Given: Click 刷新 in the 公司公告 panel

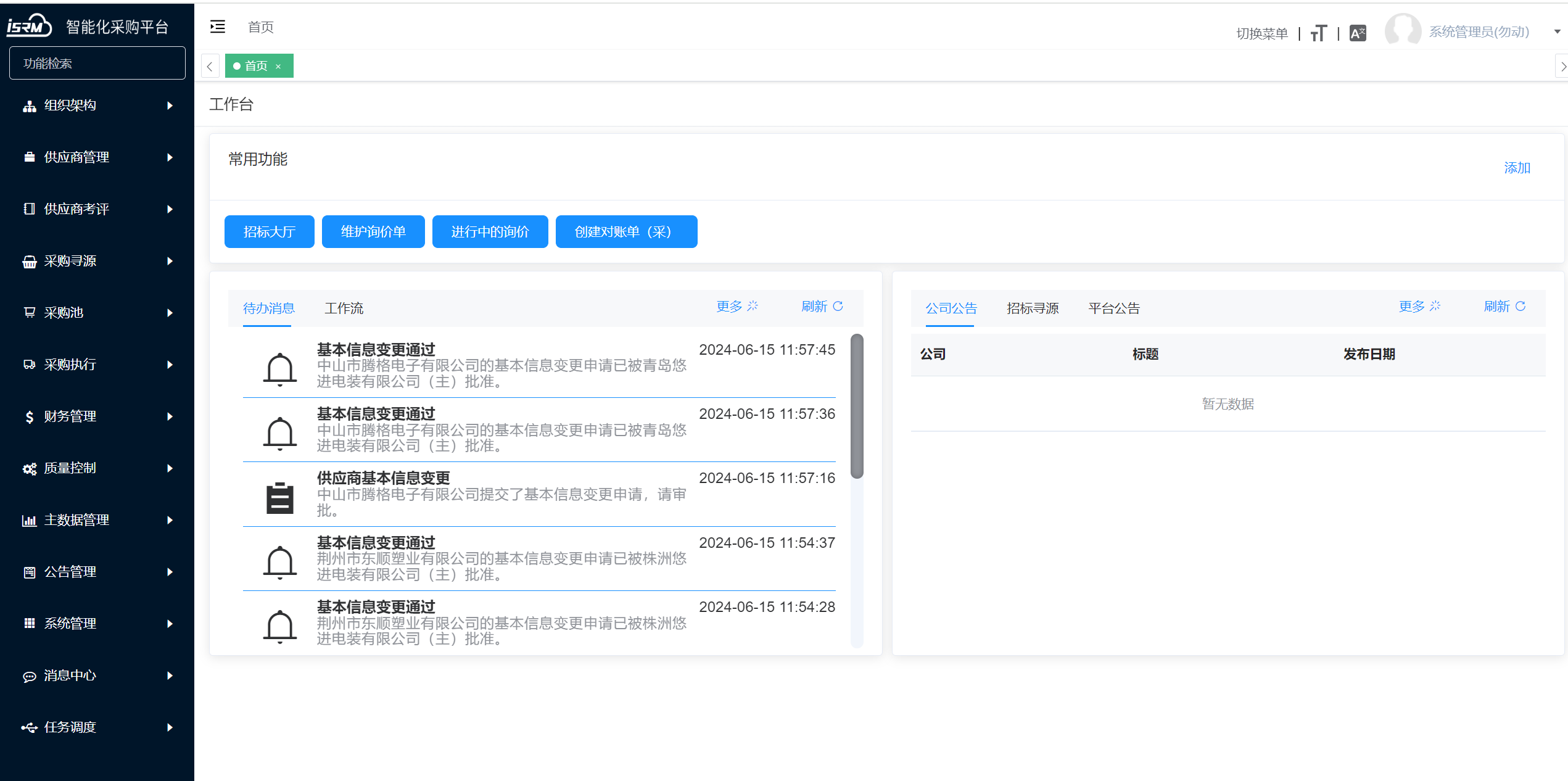Looking at the screenshot, I should 1504,306.
